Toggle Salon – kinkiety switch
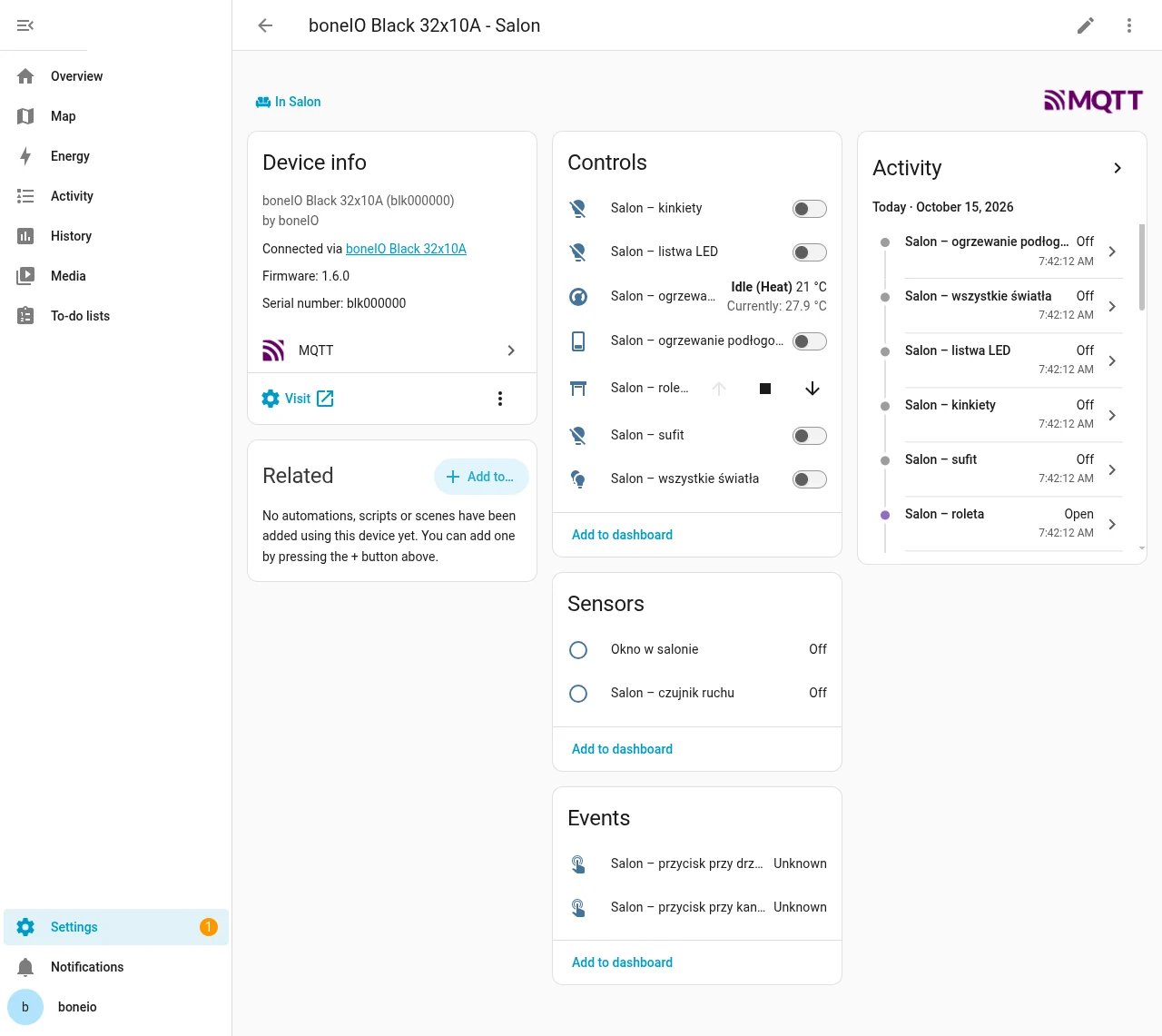This screenshot has width=1162, height=1036. (x=810, y=209)
